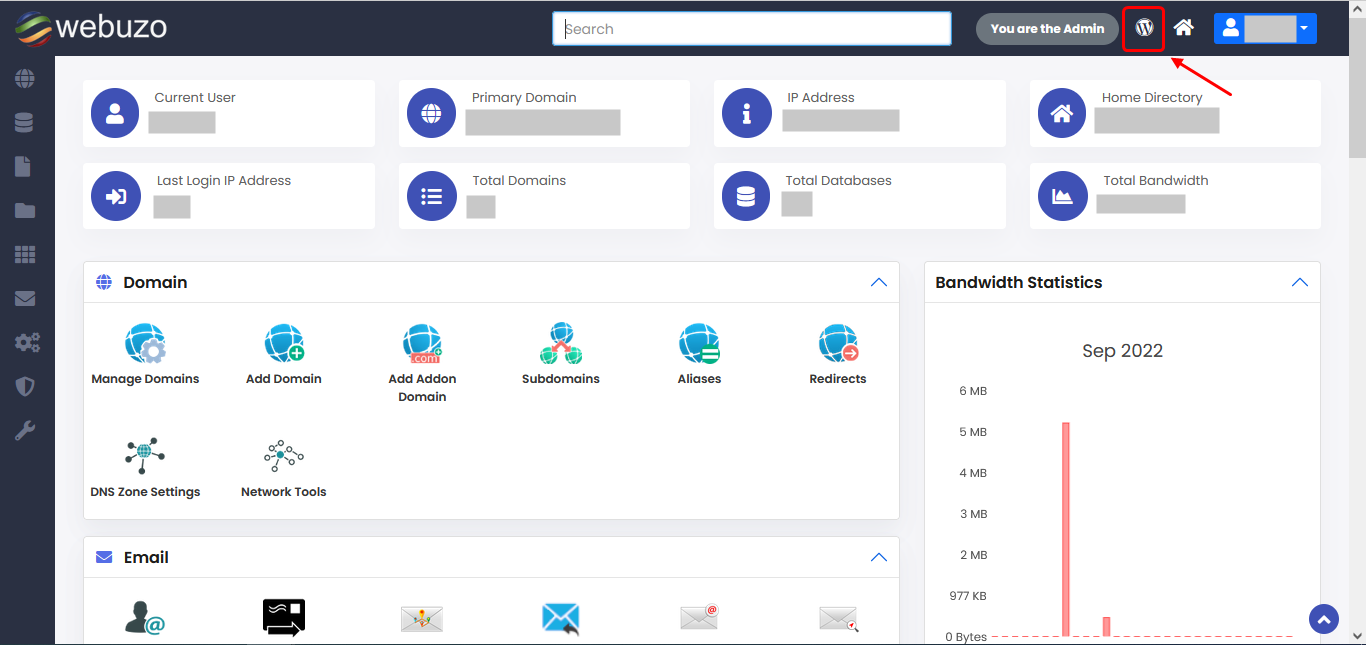The width and height of the screenshot is (1366, 645).
Task: Open DNS Zone Settings
Action: point(145,467)
